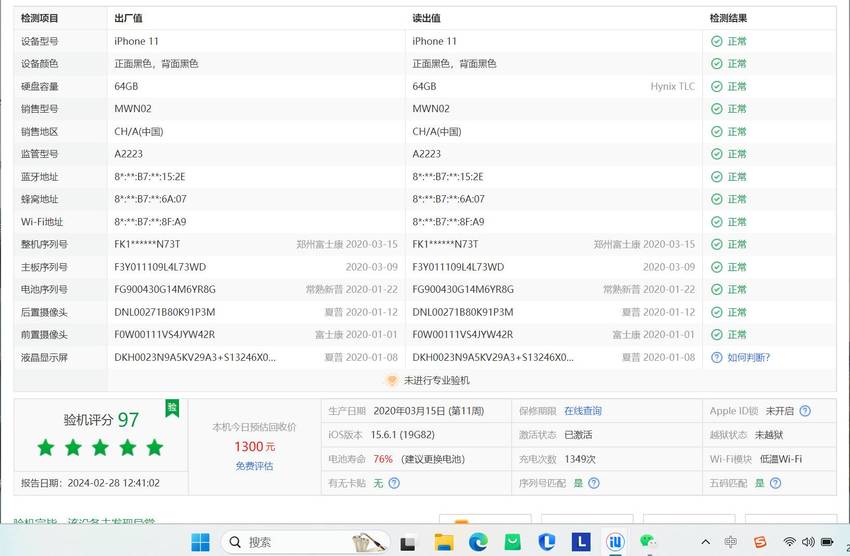Click the help icon next to 五码匹配
This screenshot has width=850, height=556.
(775, 483)
